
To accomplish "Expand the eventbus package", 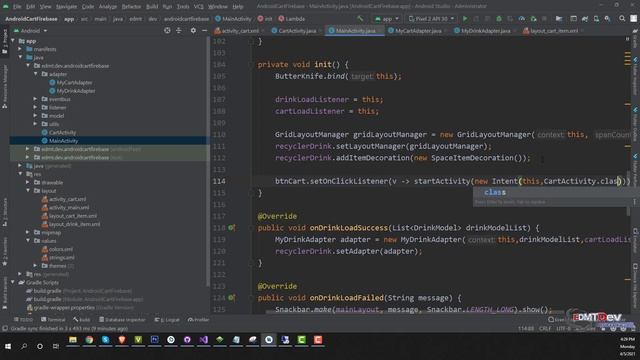I will [36, 99].
